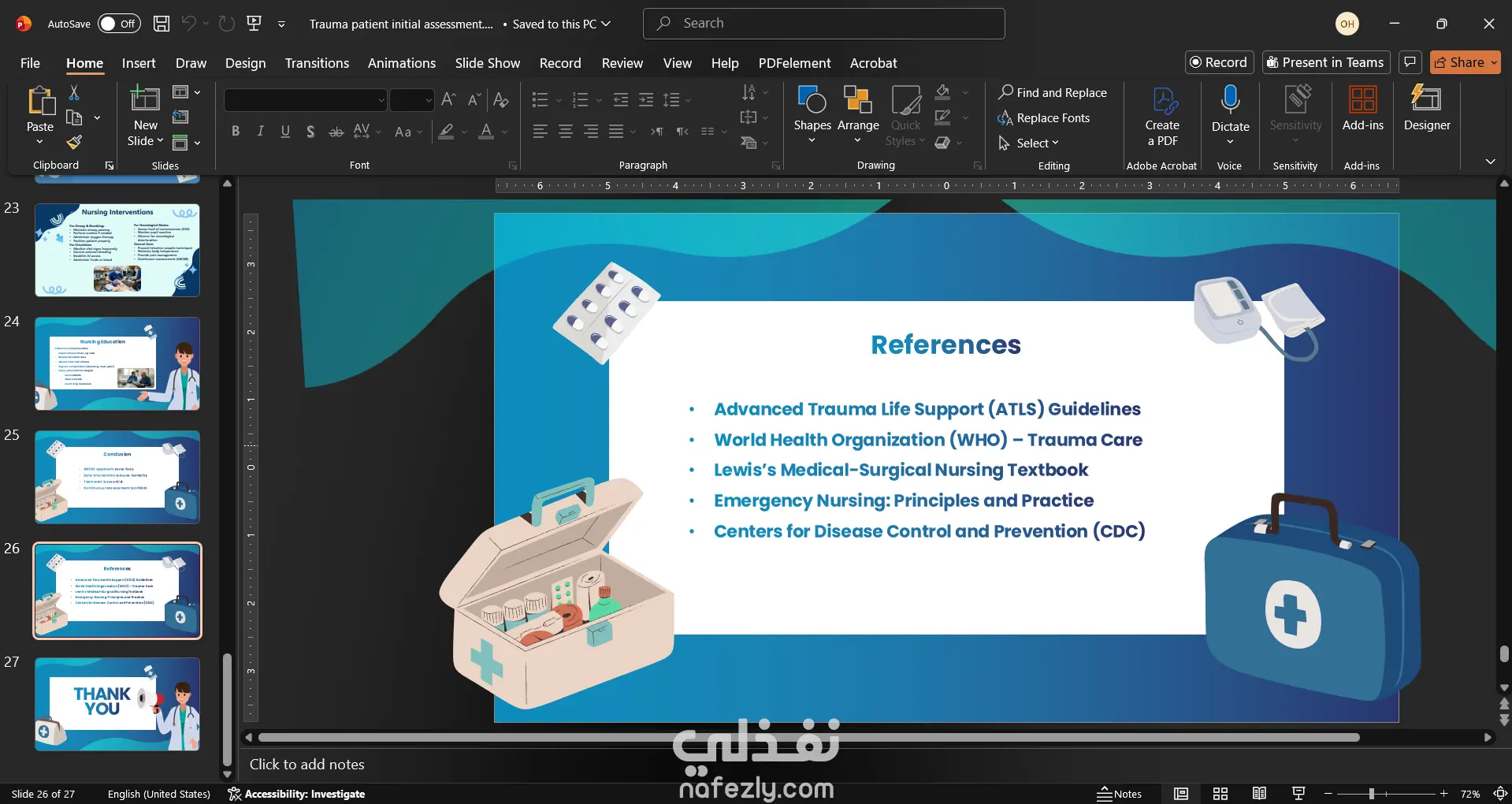Open the Comments pane icon
The height and width of the screenshot is (804, 1512).
coord(1410,62)
